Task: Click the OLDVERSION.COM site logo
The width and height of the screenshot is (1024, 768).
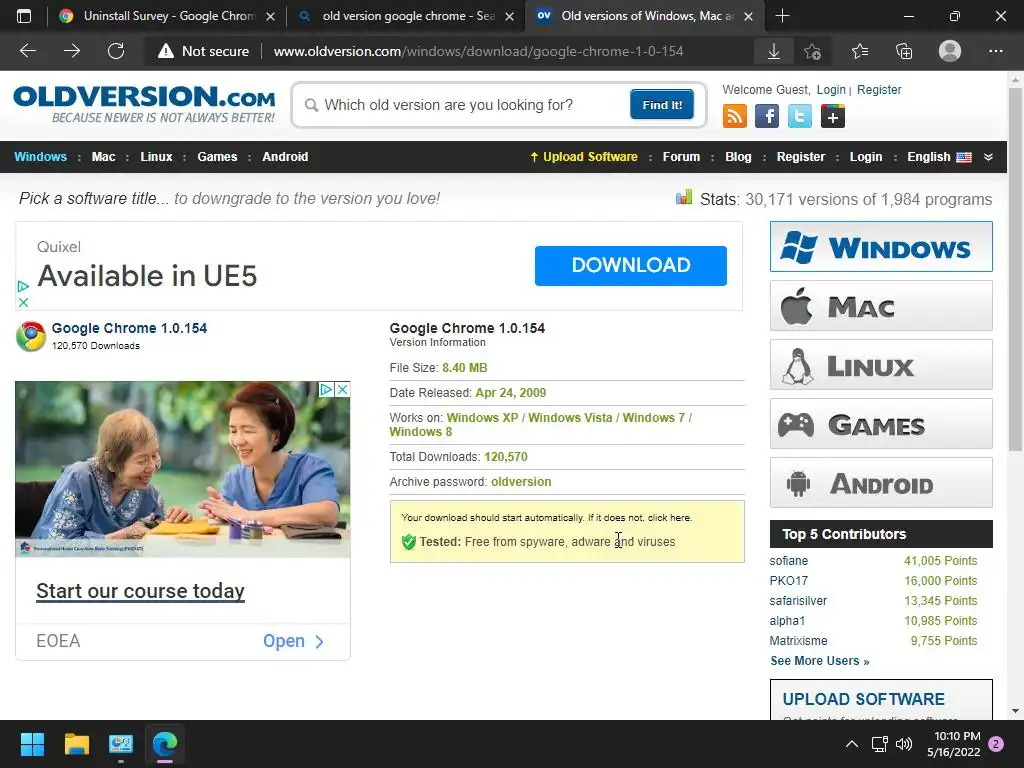Action: point(144,104)
